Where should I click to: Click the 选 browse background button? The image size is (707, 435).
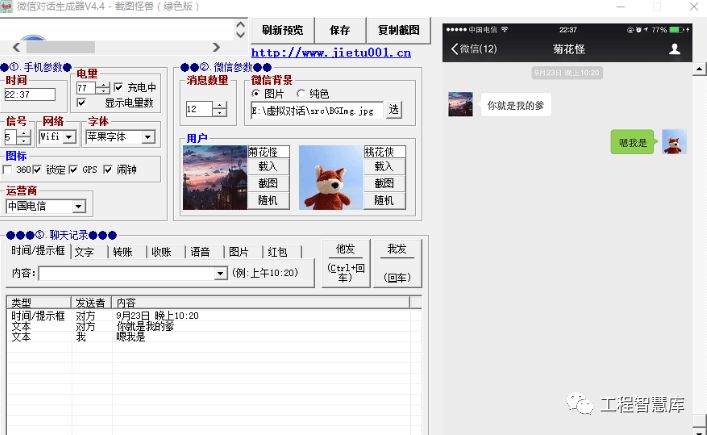(x=394, y=110)
